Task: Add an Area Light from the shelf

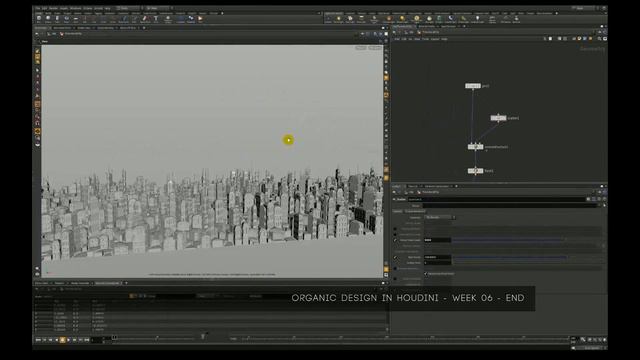Action: point(361,19)
